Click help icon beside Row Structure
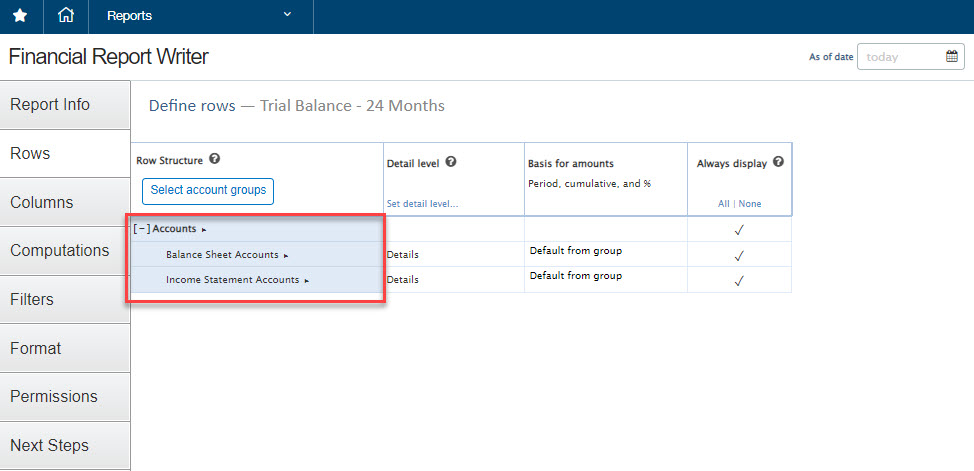Screen dimensions: 974x471 click(215, 160)
